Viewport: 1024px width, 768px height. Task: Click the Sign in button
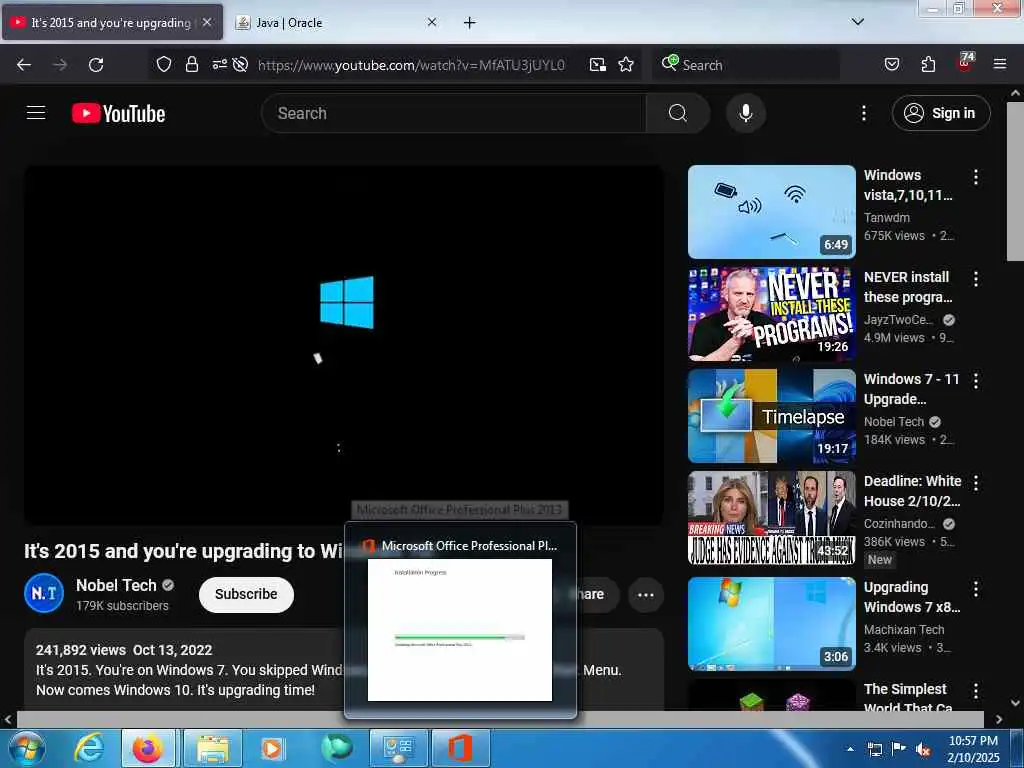point(940,113)
